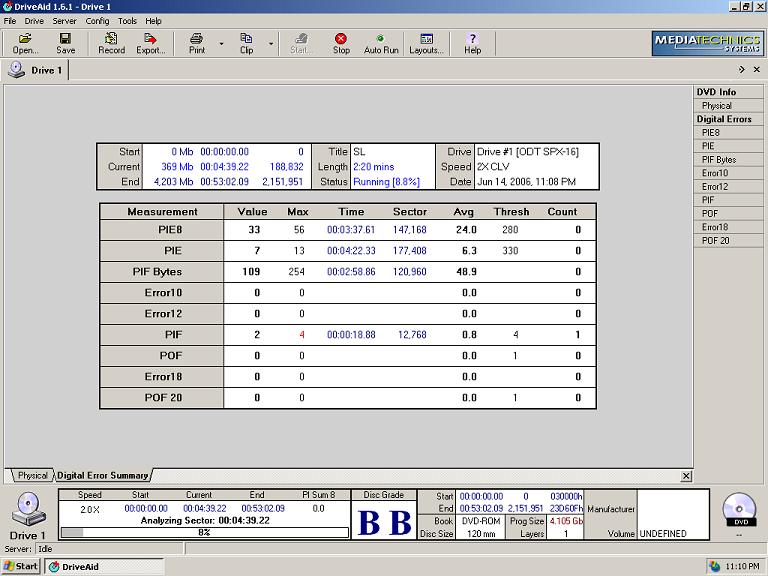Open the Tools menu
The width and height of the screenshot is (768, 576).
tap(127, 21)
